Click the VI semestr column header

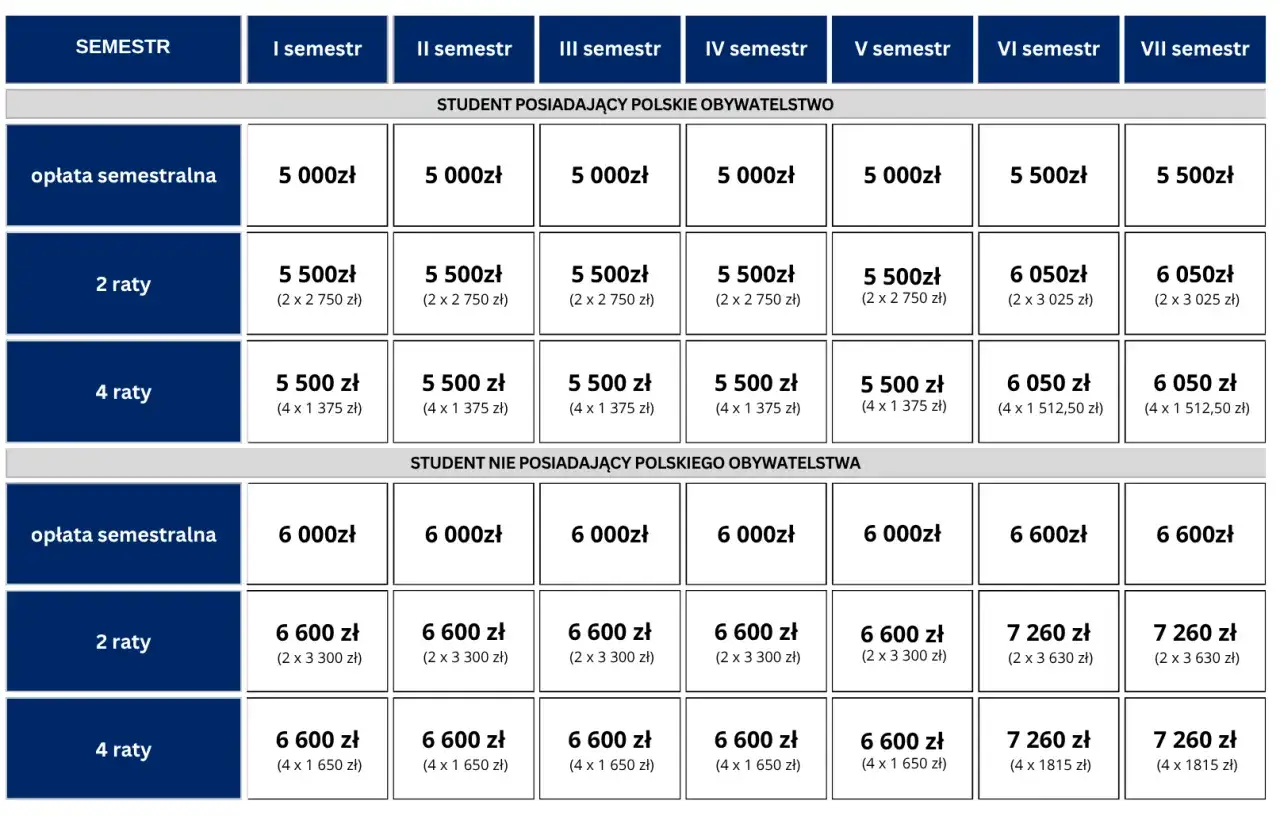point(1048,49)
